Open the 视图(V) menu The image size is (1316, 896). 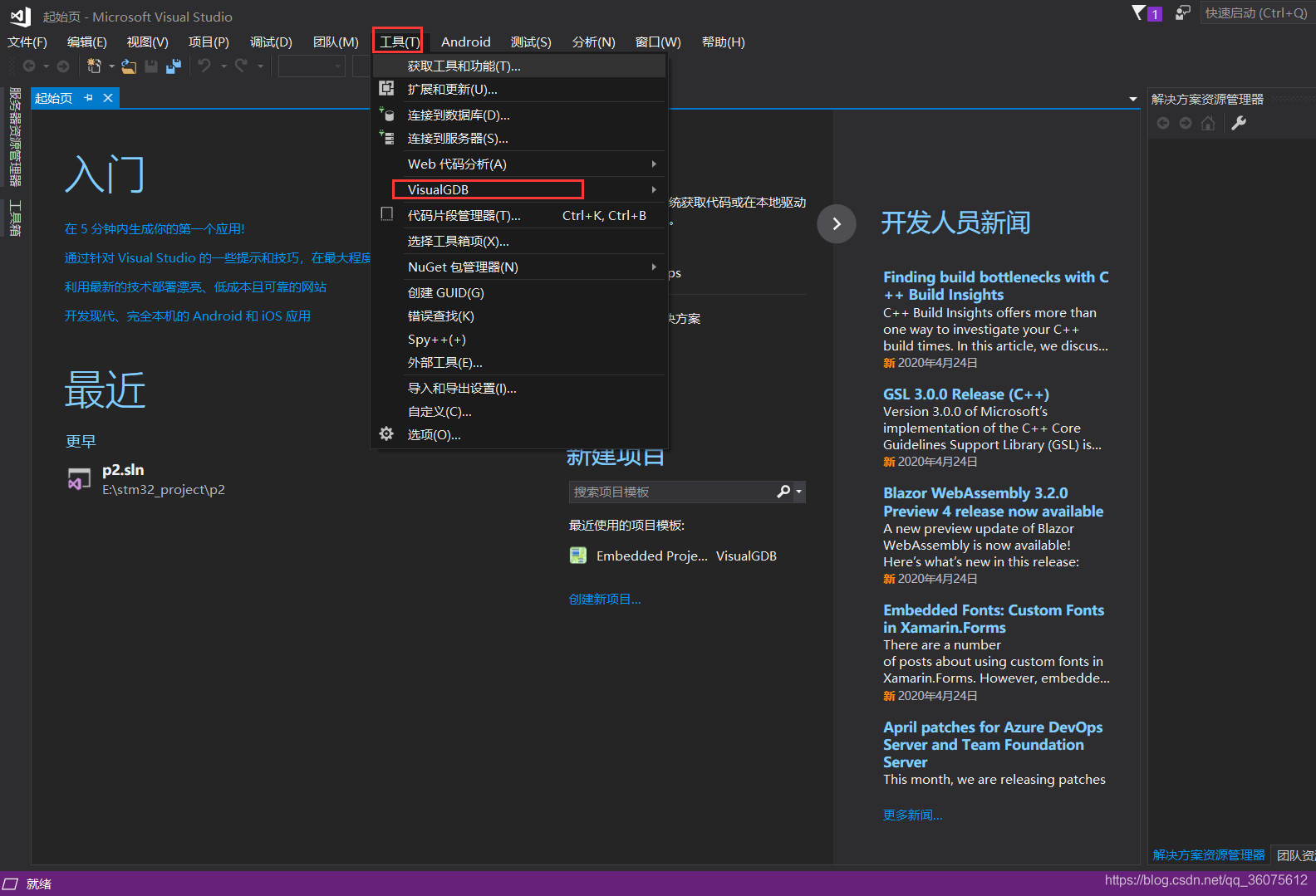pyautogui.click(x=148, y=42)
